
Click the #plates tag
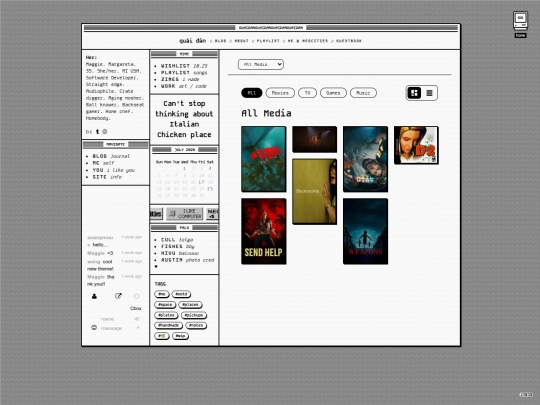[166, 315]
